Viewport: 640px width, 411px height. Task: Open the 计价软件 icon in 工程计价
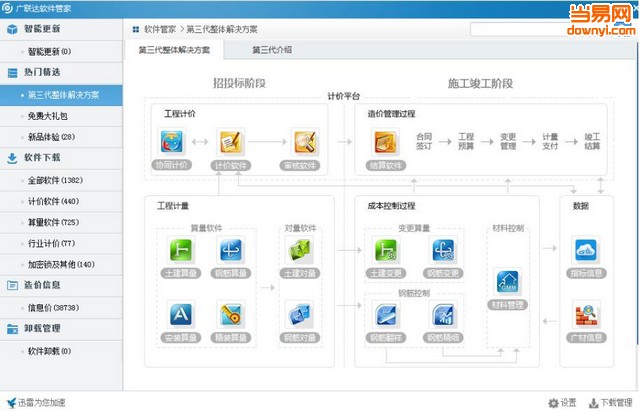[231, 142]
